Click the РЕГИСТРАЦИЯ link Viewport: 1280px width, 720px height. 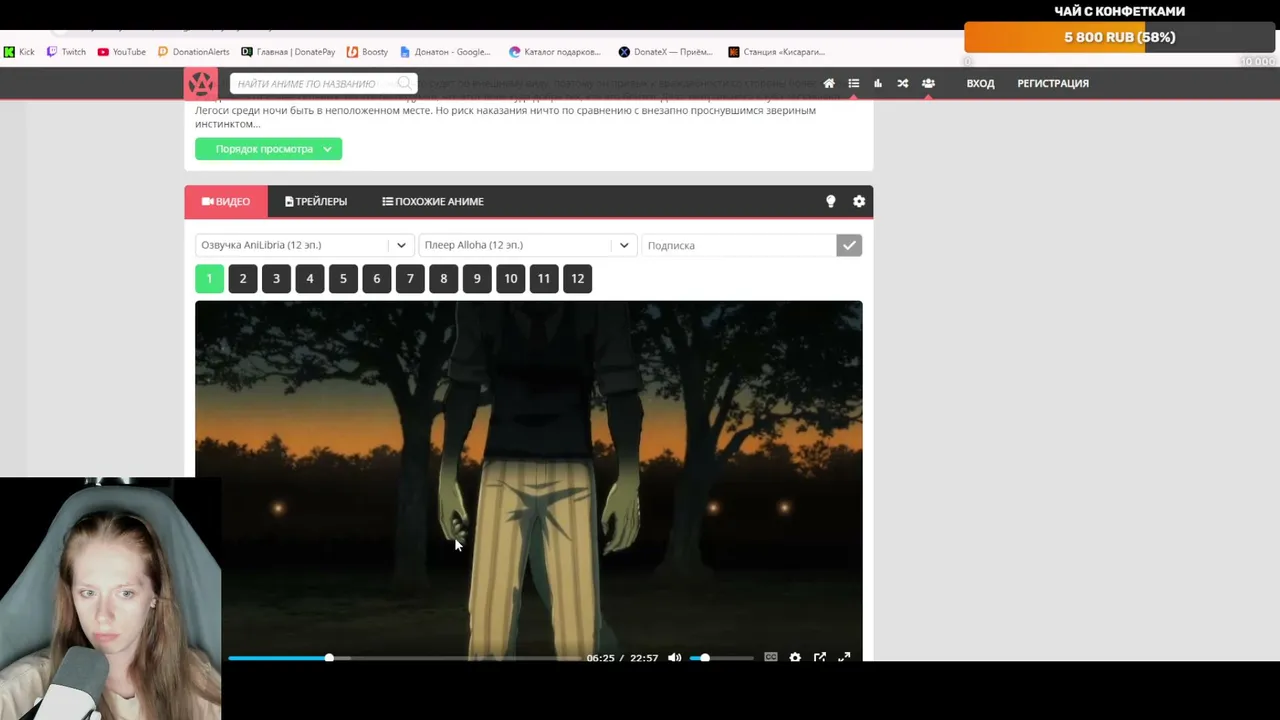click(1053, 83)
